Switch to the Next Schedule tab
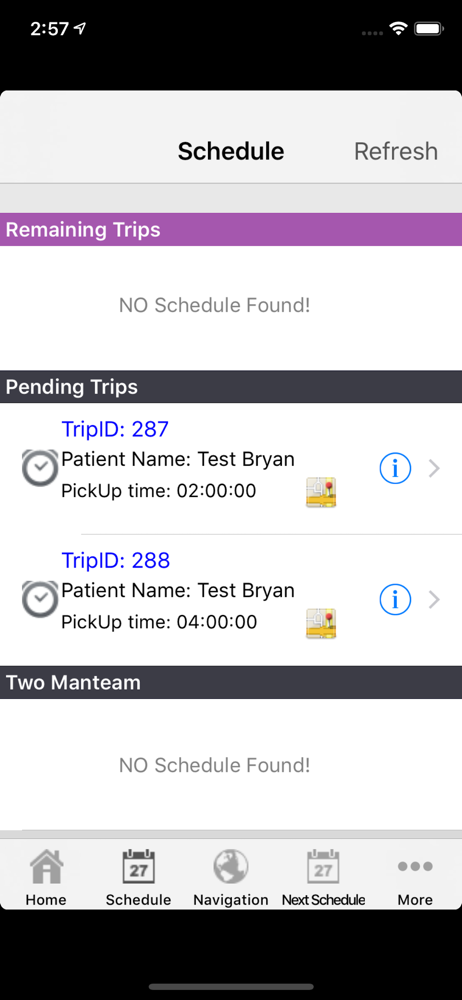462x1000 pixels. (x=324, y=878)
